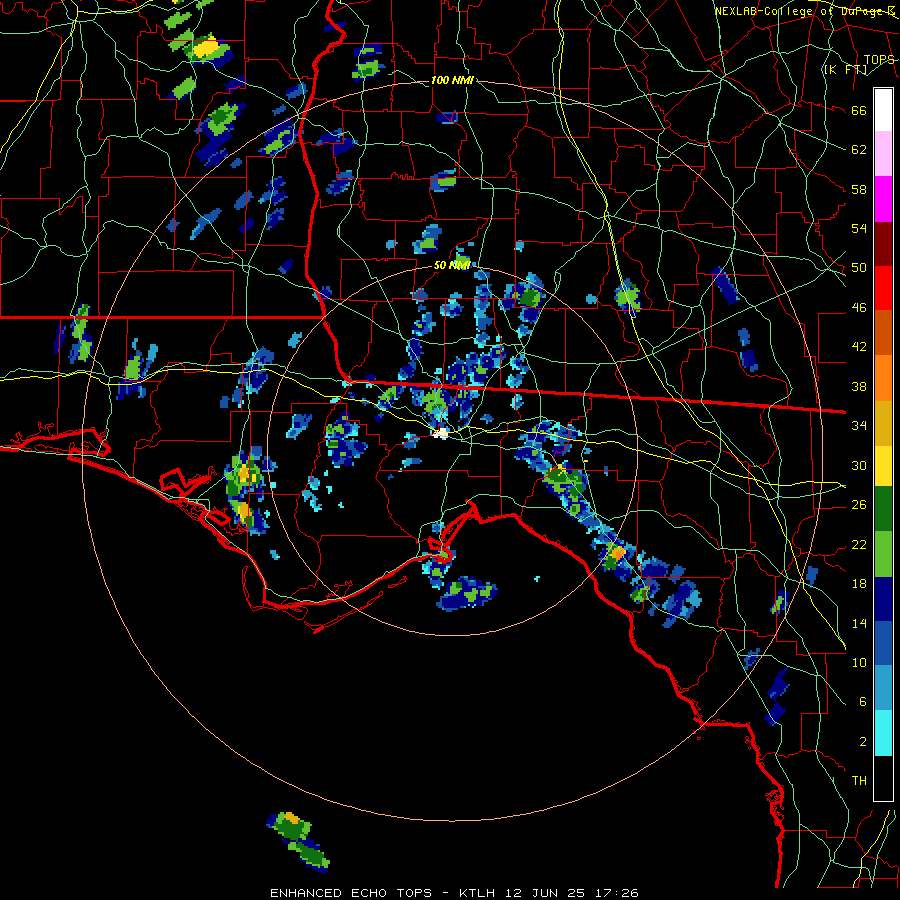Screen dimensions: 900x900
Task: Click the "6" legend value
Action: [x=863, y=701]
